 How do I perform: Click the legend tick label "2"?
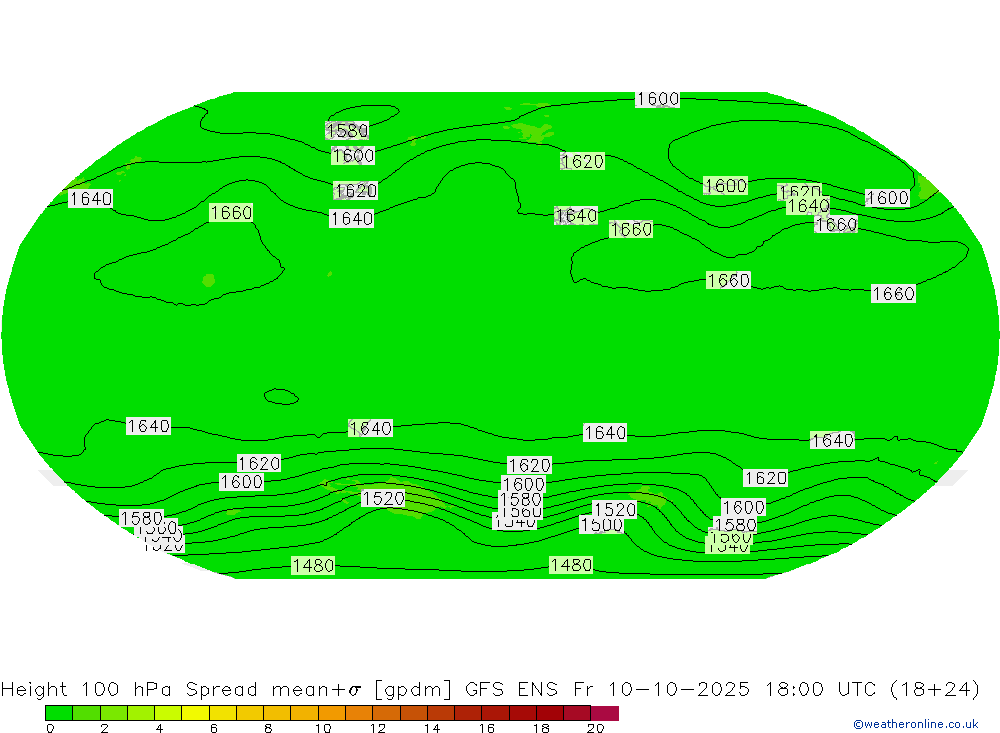(x=105, y=728)
